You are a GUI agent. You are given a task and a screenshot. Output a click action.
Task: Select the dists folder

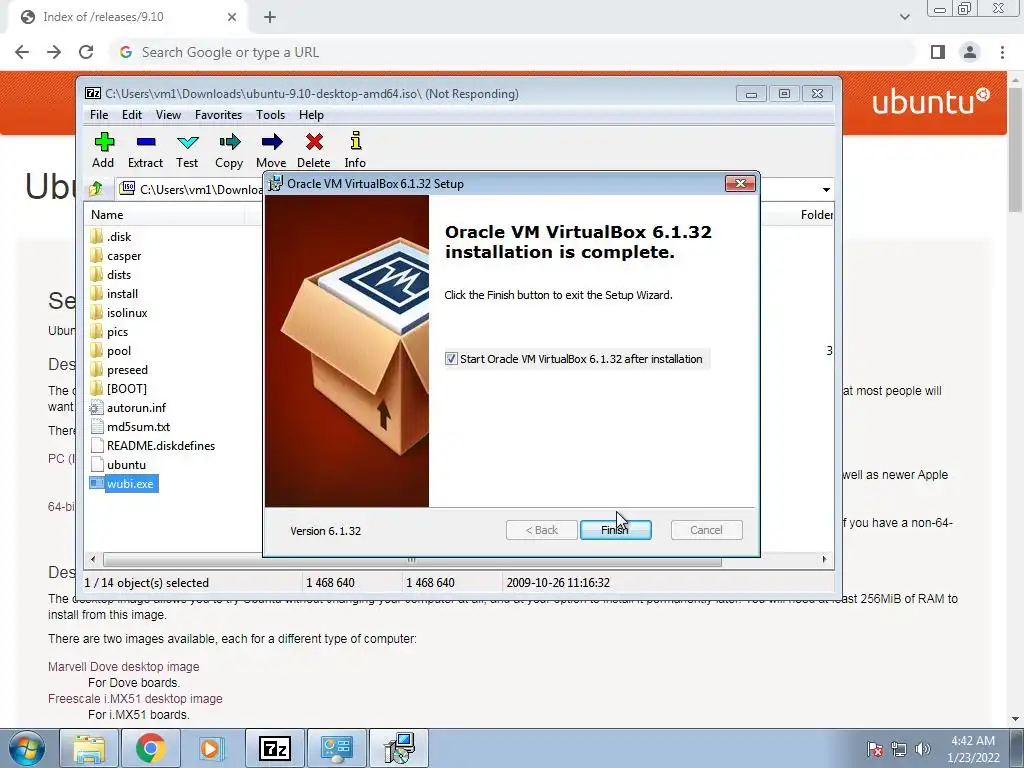[119, 274]
